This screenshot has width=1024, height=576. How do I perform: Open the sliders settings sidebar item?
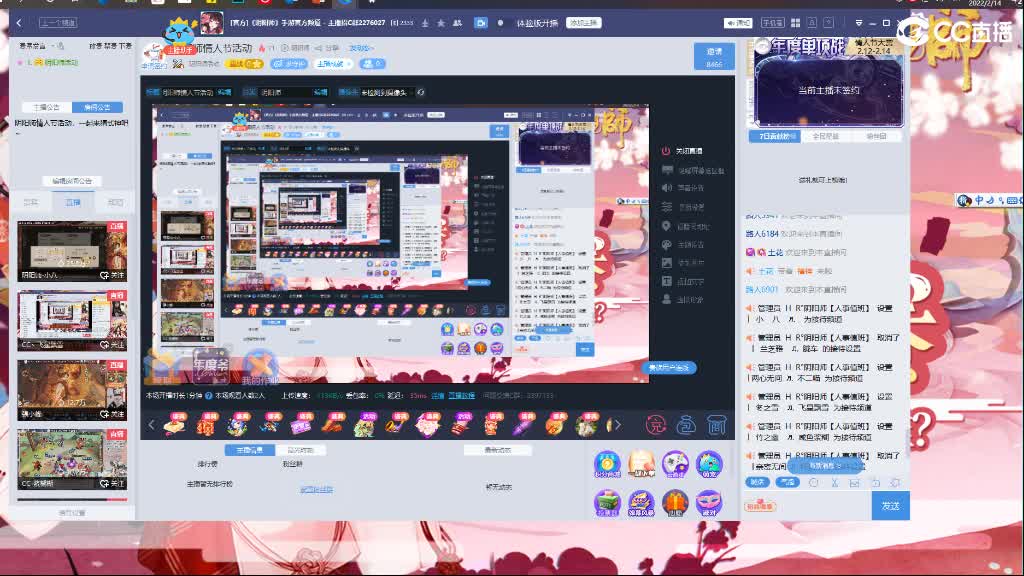click(x=667, y=207)
